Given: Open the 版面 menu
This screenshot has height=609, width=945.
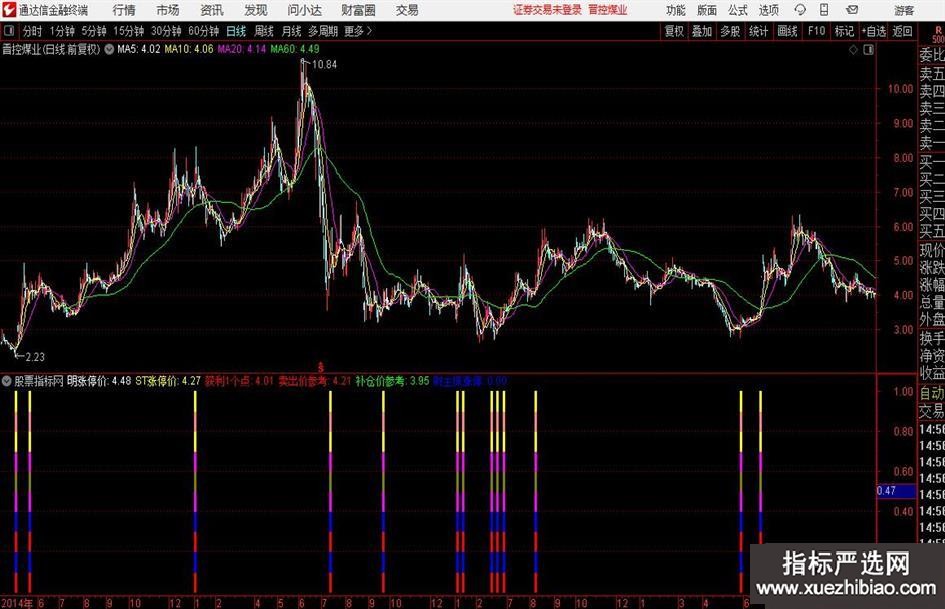Looking at the screenshot, I should pos(707,10).
